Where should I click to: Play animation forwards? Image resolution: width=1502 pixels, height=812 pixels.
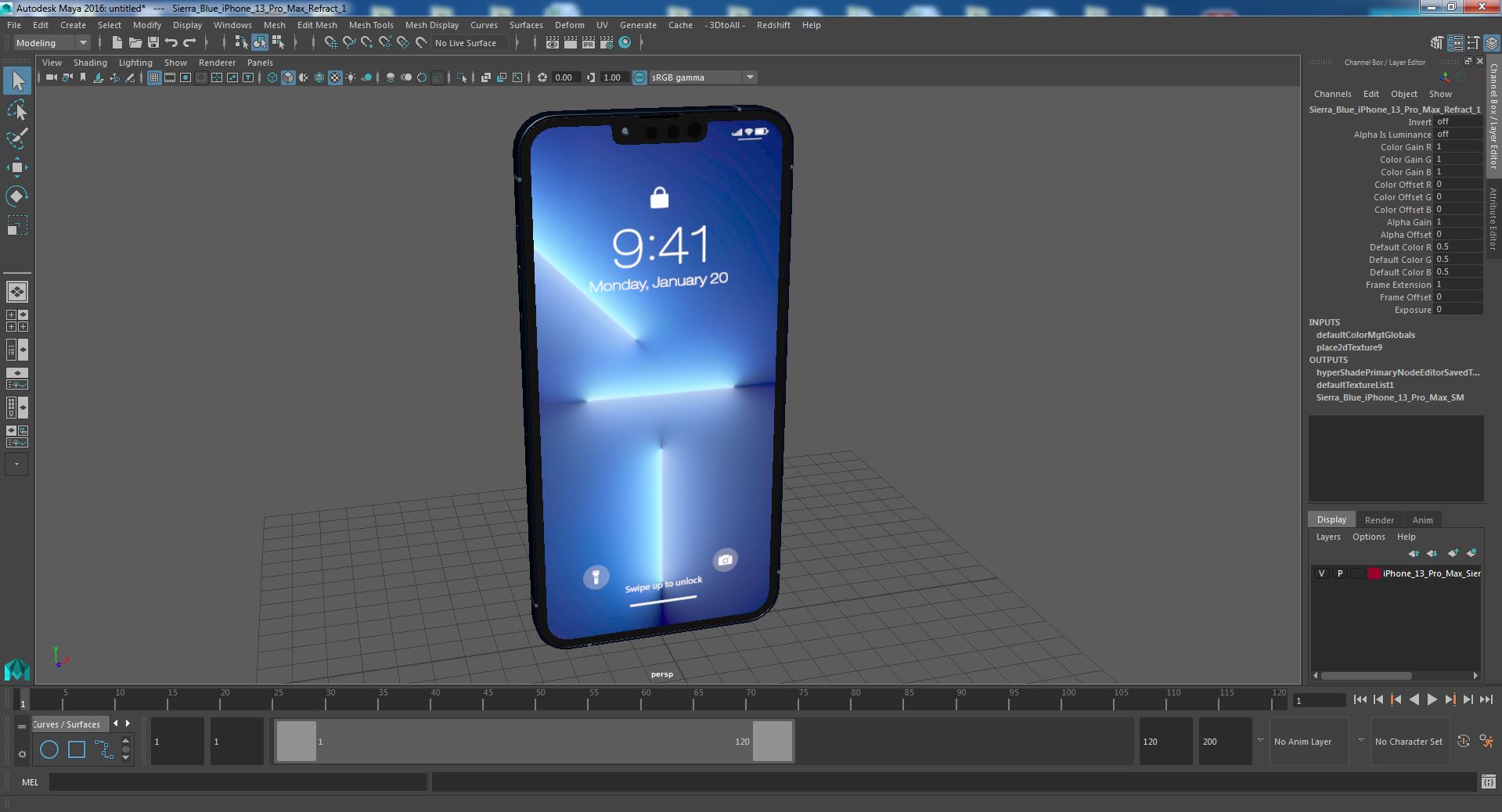(1432, 700)
